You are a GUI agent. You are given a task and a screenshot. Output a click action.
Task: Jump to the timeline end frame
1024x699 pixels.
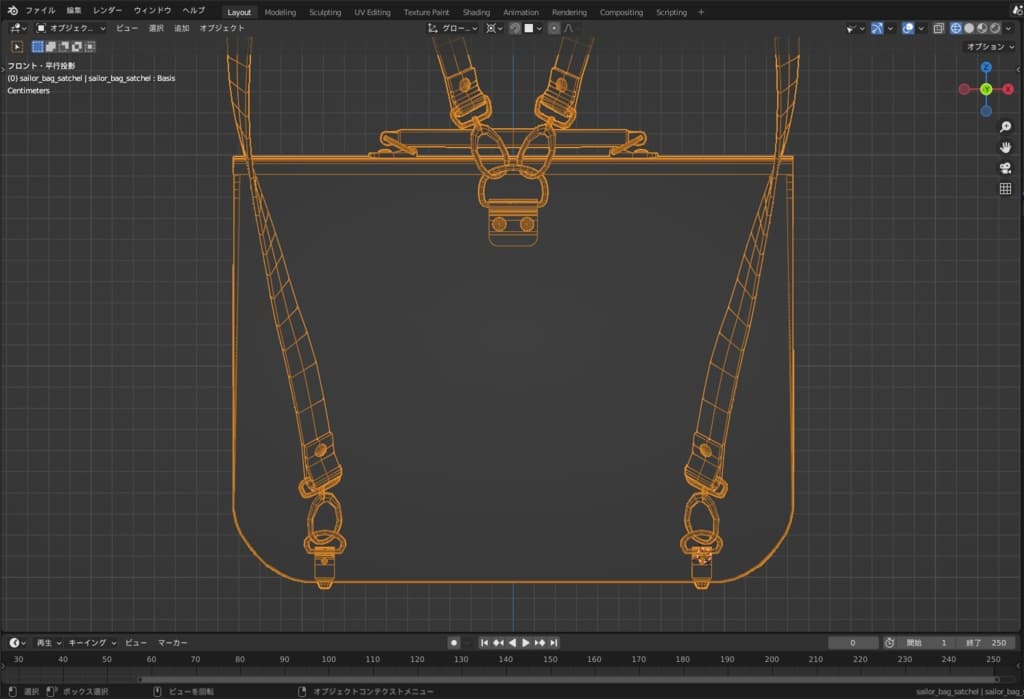click(x=554, y=642)
